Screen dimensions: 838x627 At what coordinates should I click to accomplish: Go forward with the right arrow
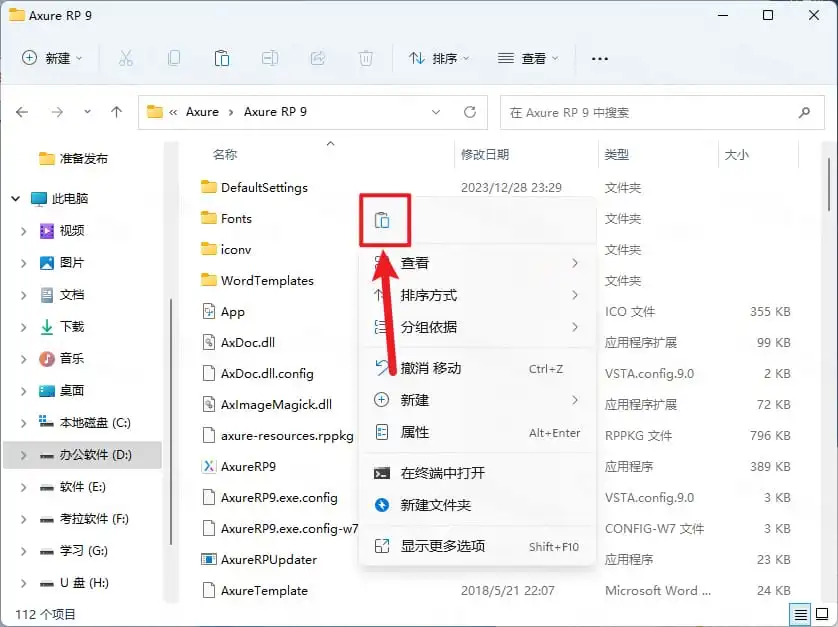coord(57,112)
